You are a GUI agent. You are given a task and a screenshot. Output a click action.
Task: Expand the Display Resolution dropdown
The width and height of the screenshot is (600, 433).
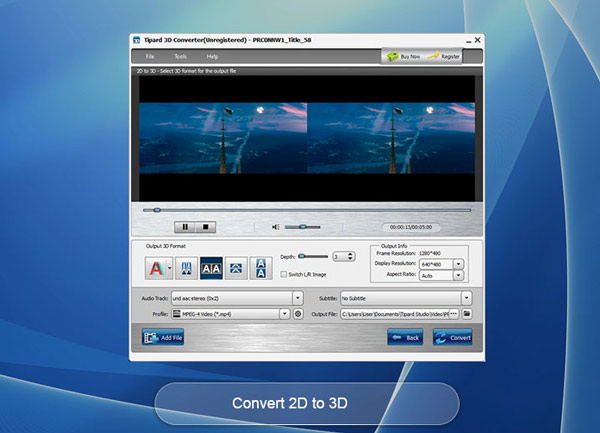coord(458,264)
